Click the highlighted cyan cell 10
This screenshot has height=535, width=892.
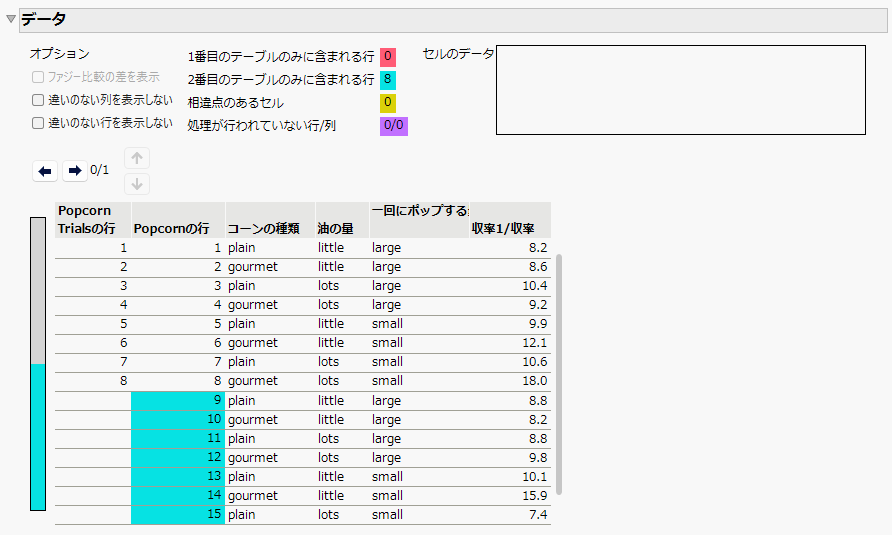pyautogui.click(x=178, y=420)
